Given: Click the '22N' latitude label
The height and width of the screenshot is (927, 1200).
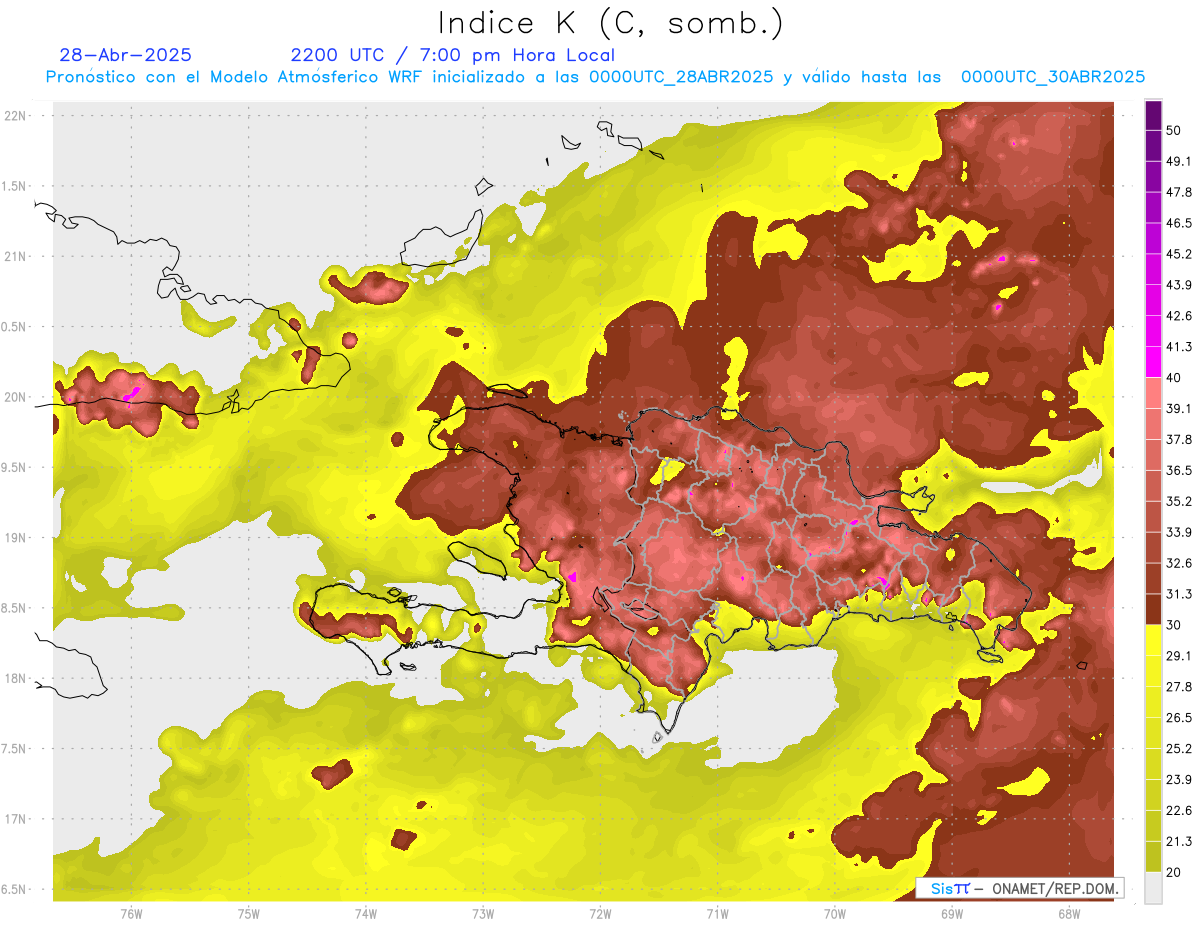Looking at the screenshot, I should [x=17, y=115].
